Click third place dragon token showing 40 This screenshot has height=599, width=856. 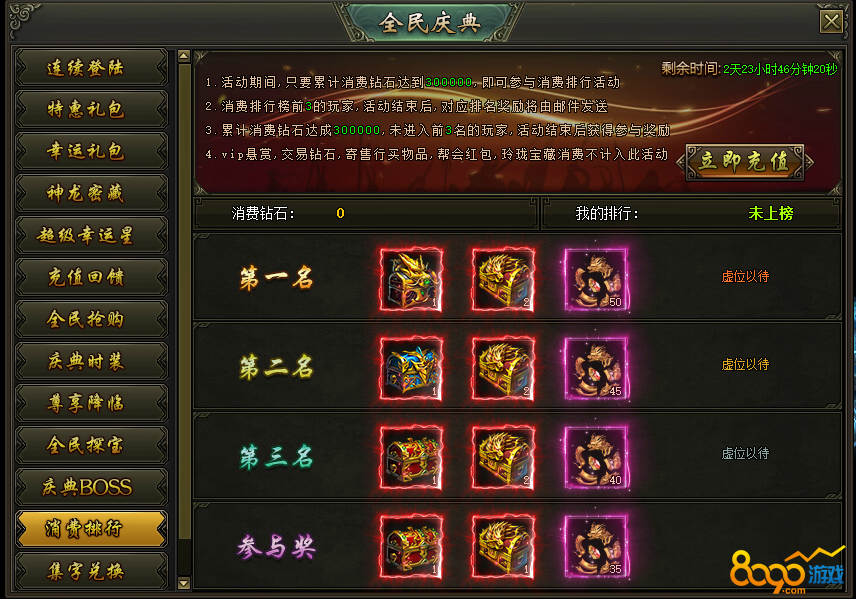pos(596,457)
